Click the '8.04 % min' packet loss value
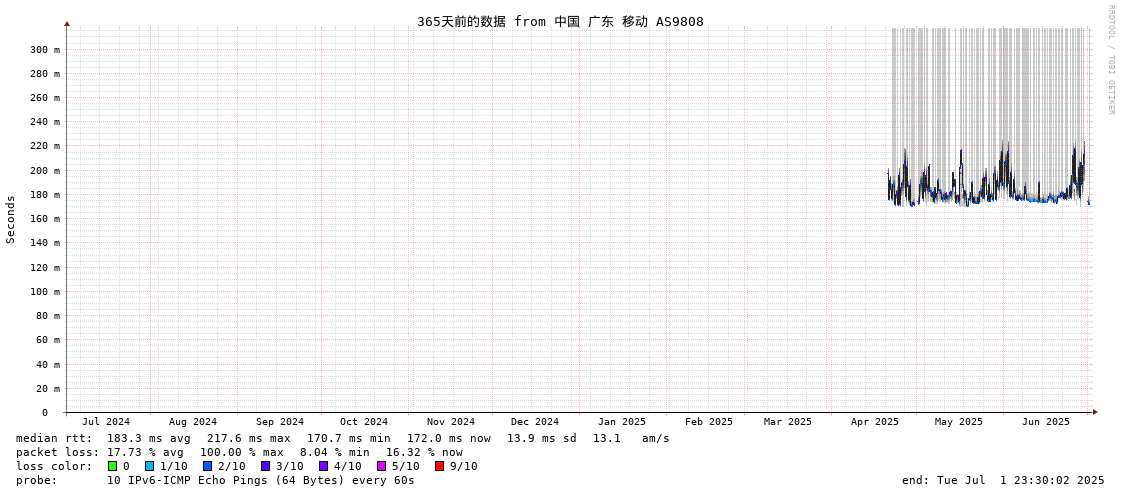Screen dimensions: 1121x494 tap(333, 453)
